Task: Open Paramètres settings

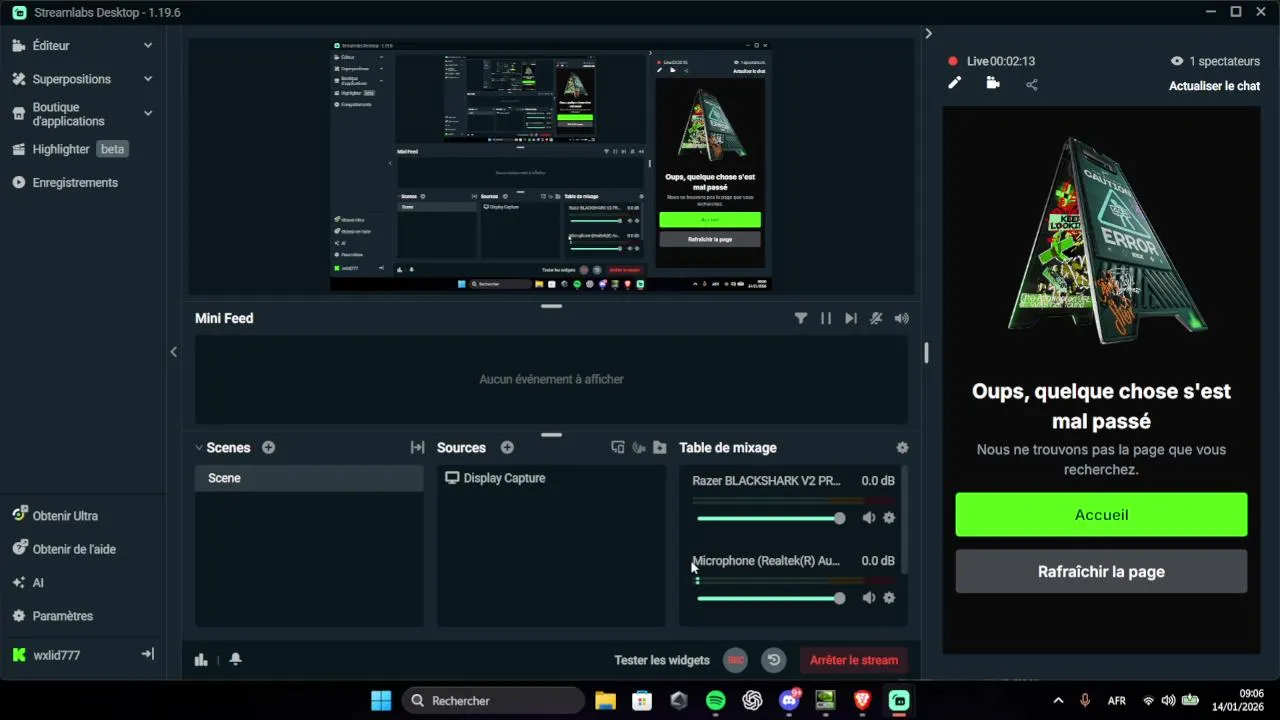Action: 63,616
